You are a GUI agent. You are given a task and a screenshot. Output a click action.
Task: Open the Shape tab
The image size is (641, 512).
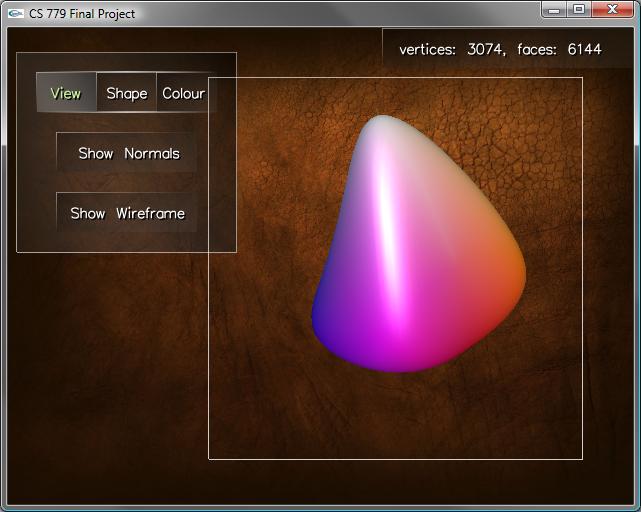(127, 93)
